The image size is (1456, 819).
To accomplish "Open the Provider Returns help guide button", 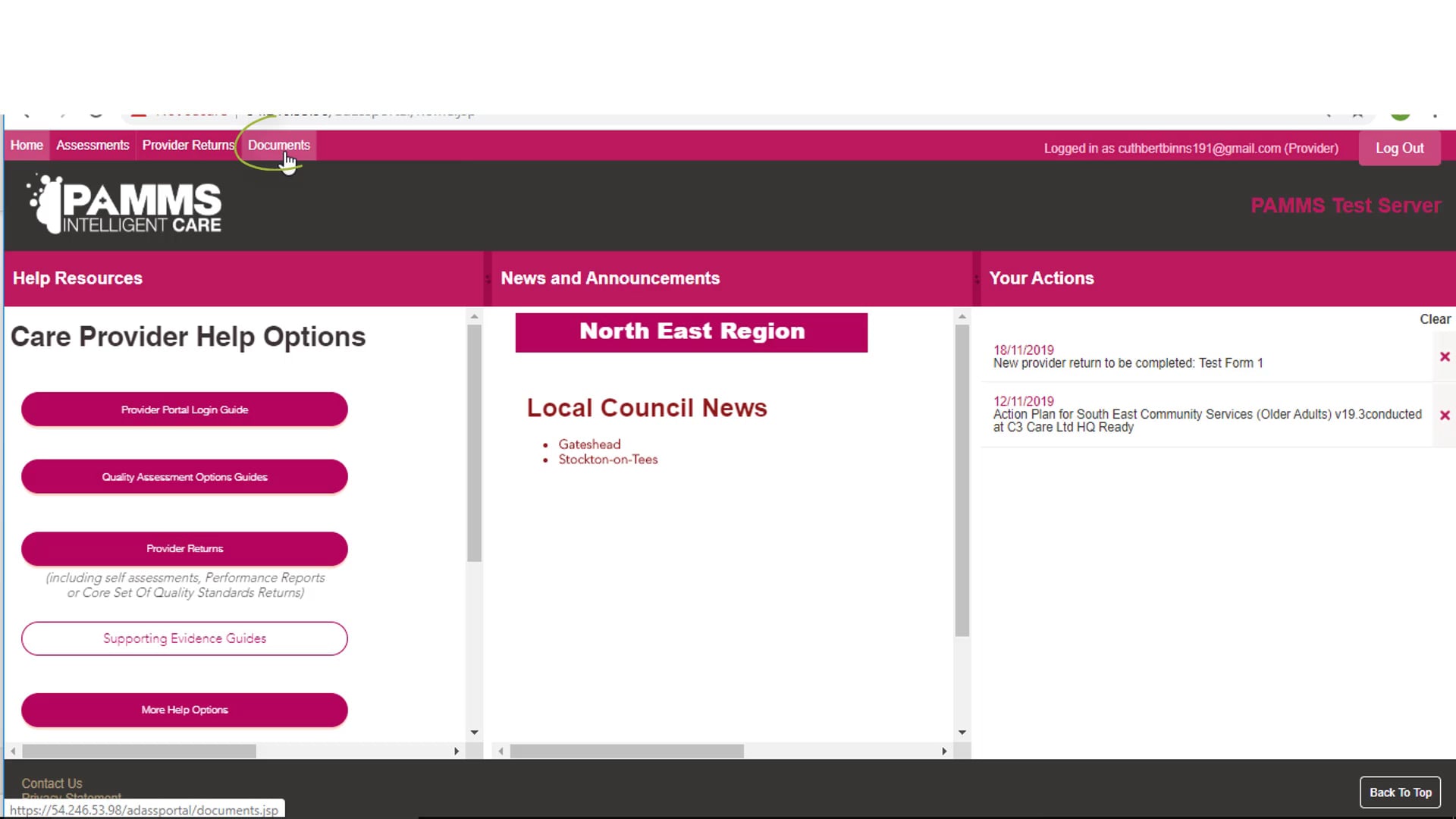I will coord(184,548).
